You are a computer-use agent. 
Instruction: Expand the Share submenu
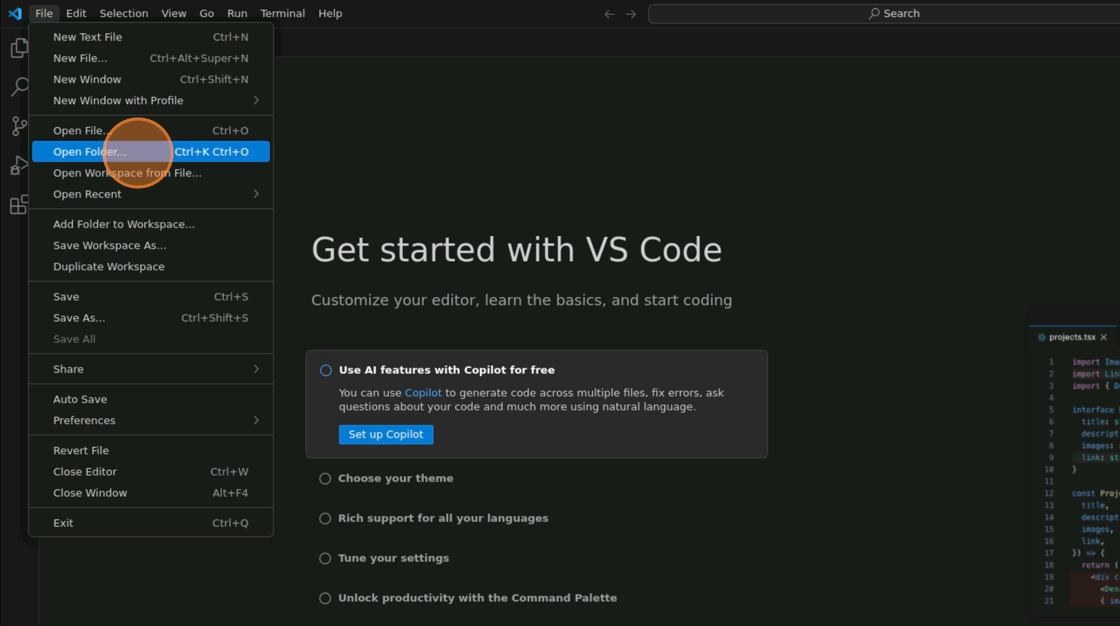click(x=151, y=369)
